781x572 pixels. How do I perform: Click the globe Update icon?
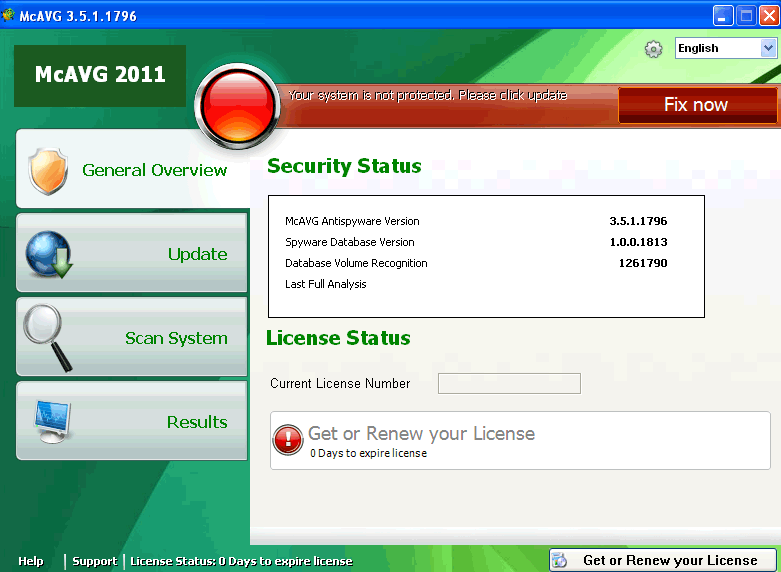[48, 254]
